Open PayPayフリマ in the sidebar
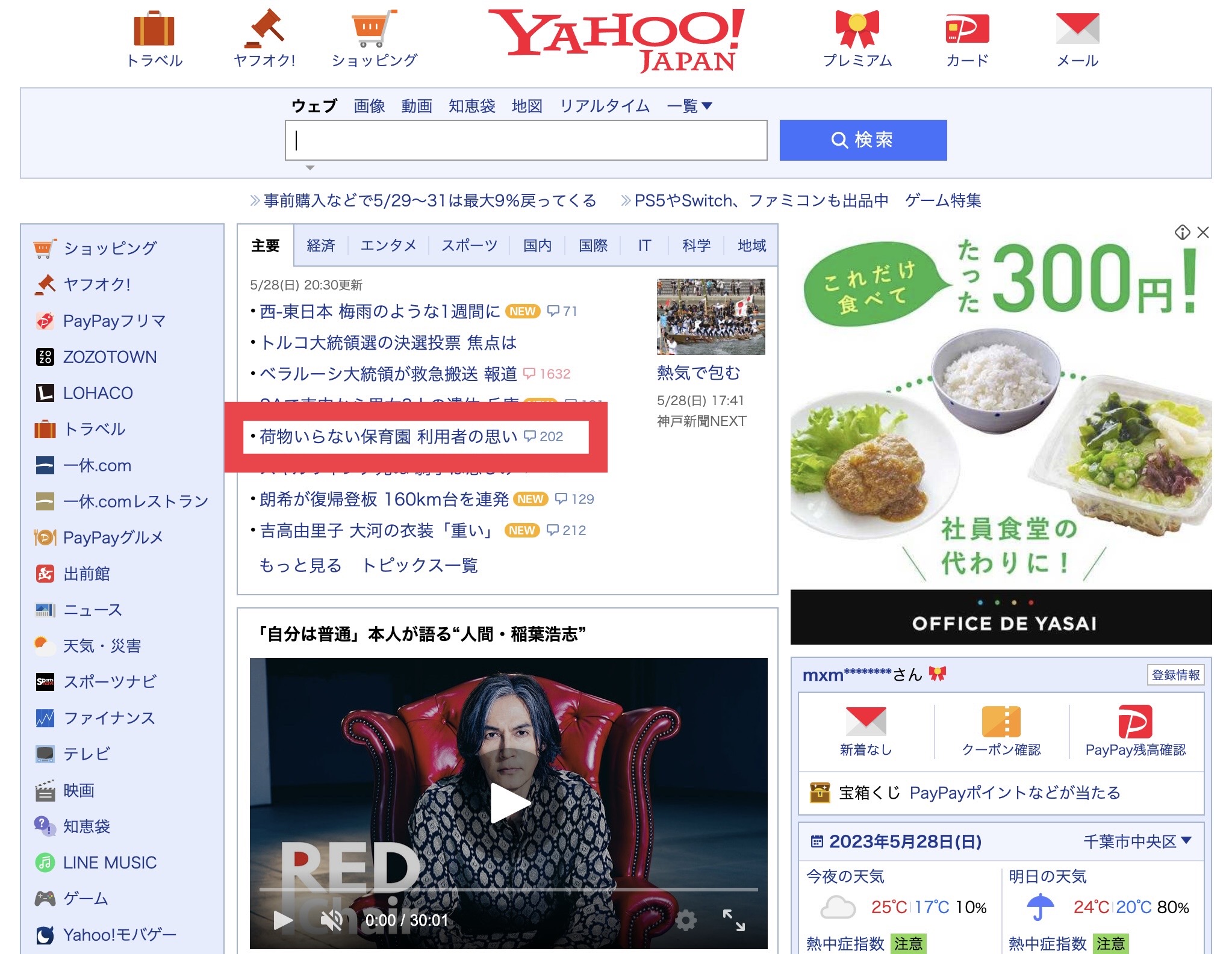Viewport: 1232px width, 954px height. click(x=114, y=321)
